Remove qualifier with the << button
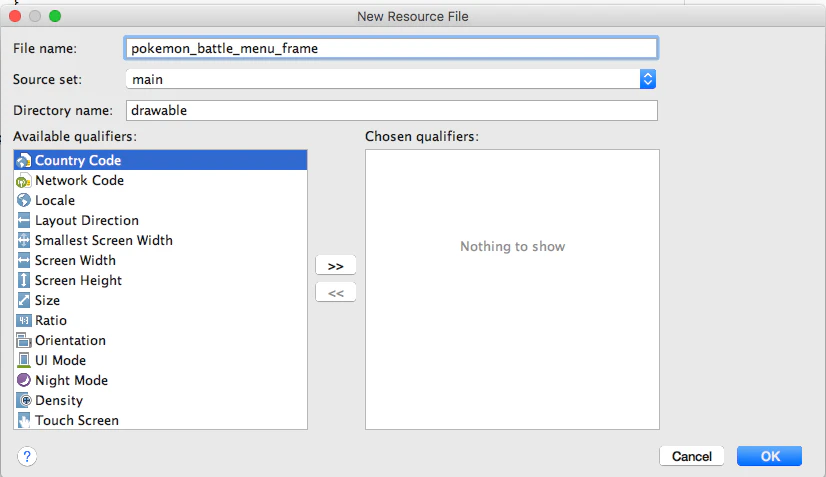Image resolution: width=826 pixels, height=477 pixels. (336, 293)
